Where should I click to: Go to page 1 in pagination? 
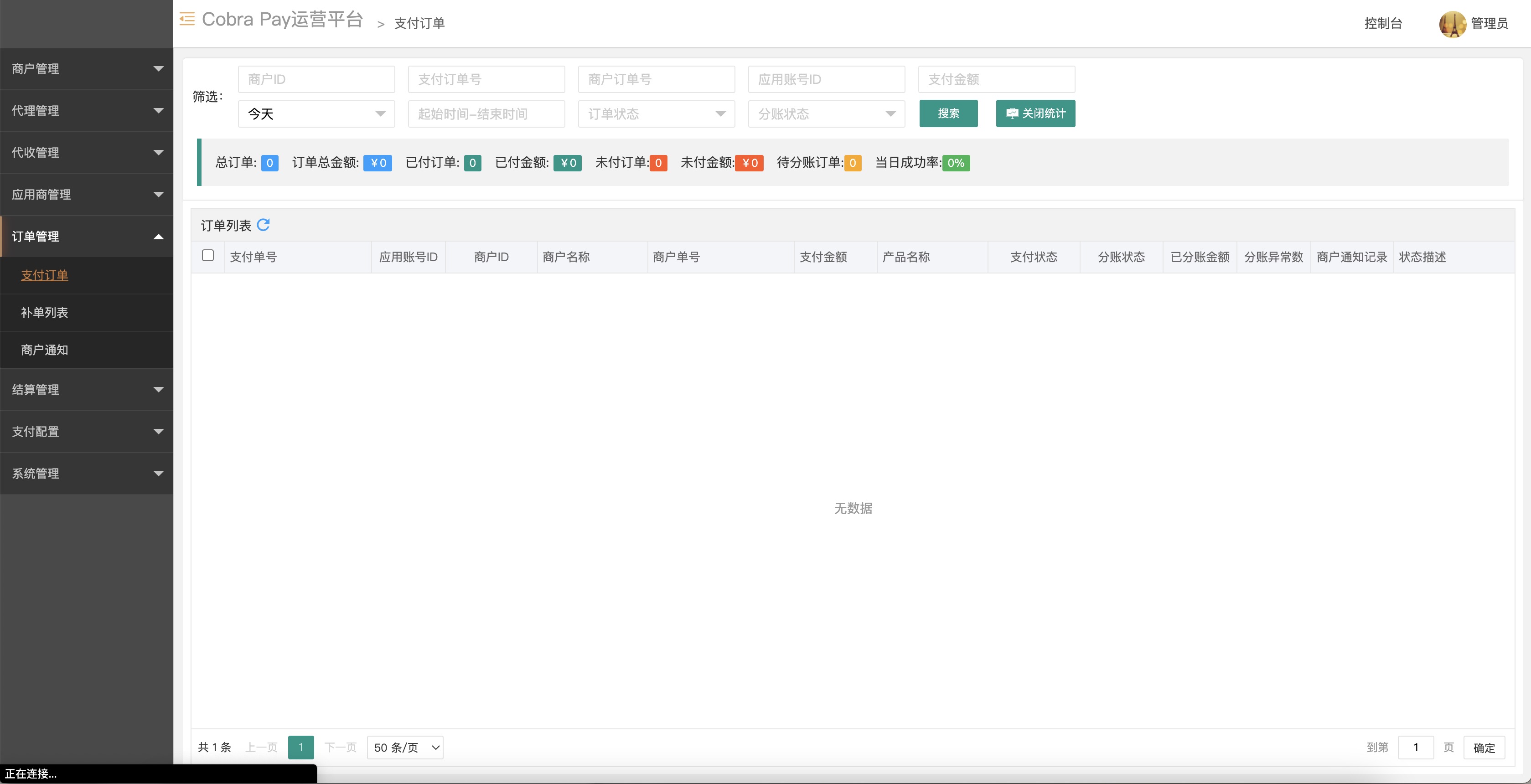tap(301, 747)
